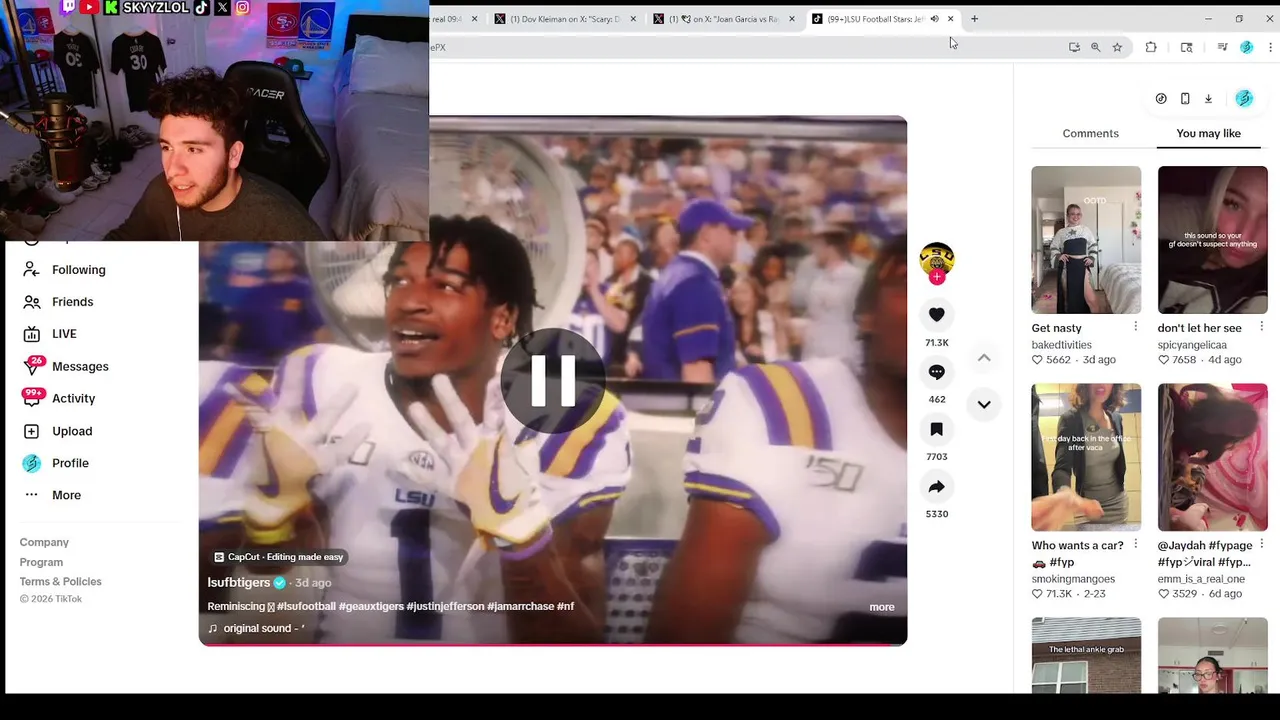This screenshot has width=1280, height=720.
Task: Open the lsufbtigers username link
Action: pyautogui.click(x=239, y=582)
